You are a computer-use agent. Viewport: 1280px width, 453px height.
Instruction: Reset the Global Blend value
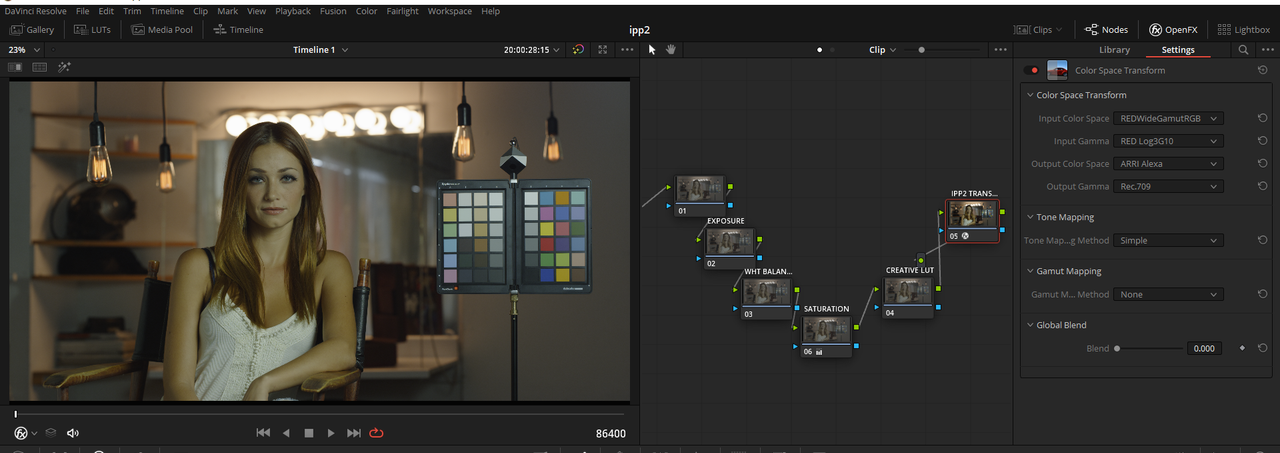1263,348
